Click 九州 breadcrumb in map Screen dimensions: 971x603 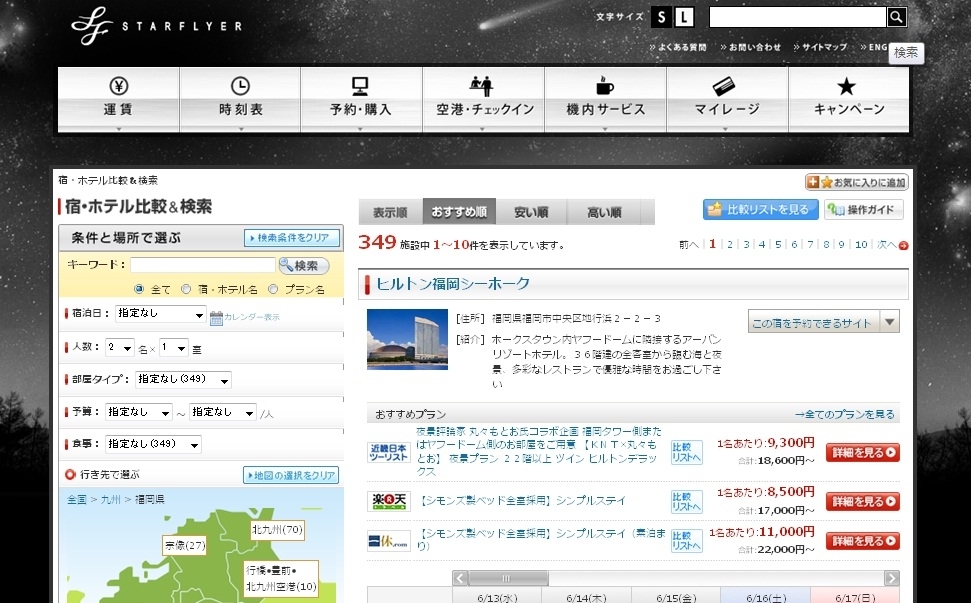(x=110, y=499)
